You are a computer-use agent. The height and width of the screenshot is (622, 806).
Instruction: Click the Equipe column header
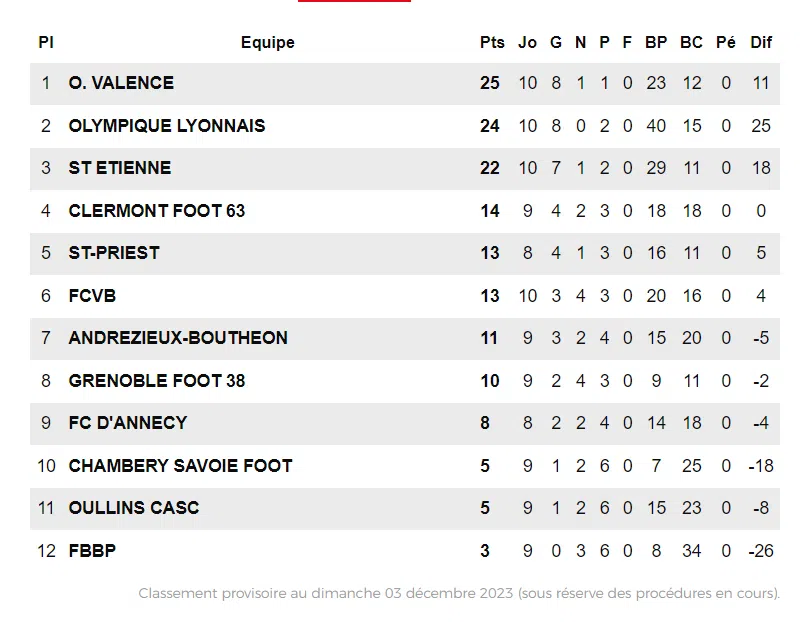[x=268, y=42]
